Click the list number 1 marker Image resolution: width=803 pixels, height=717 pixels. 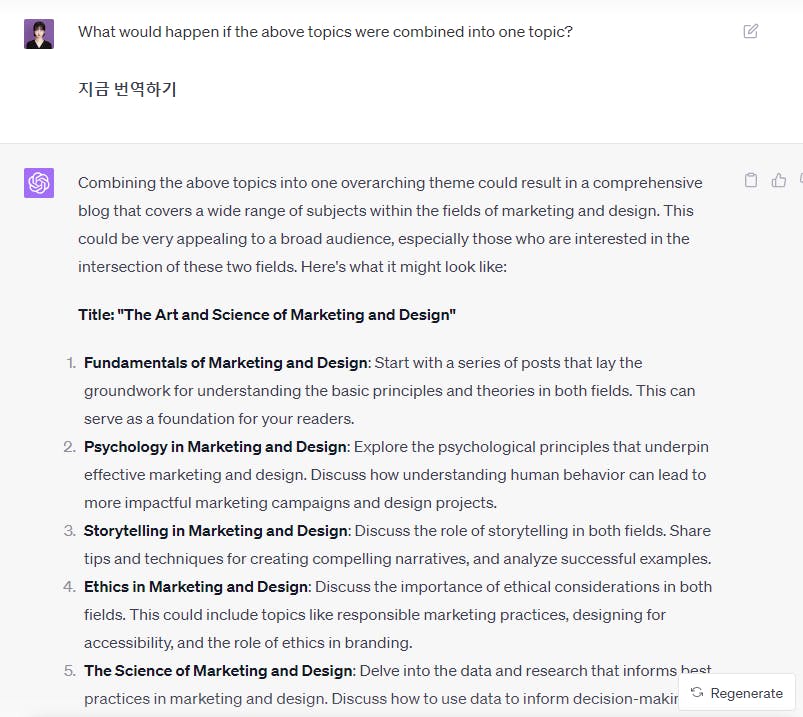(x=71, y=362)
